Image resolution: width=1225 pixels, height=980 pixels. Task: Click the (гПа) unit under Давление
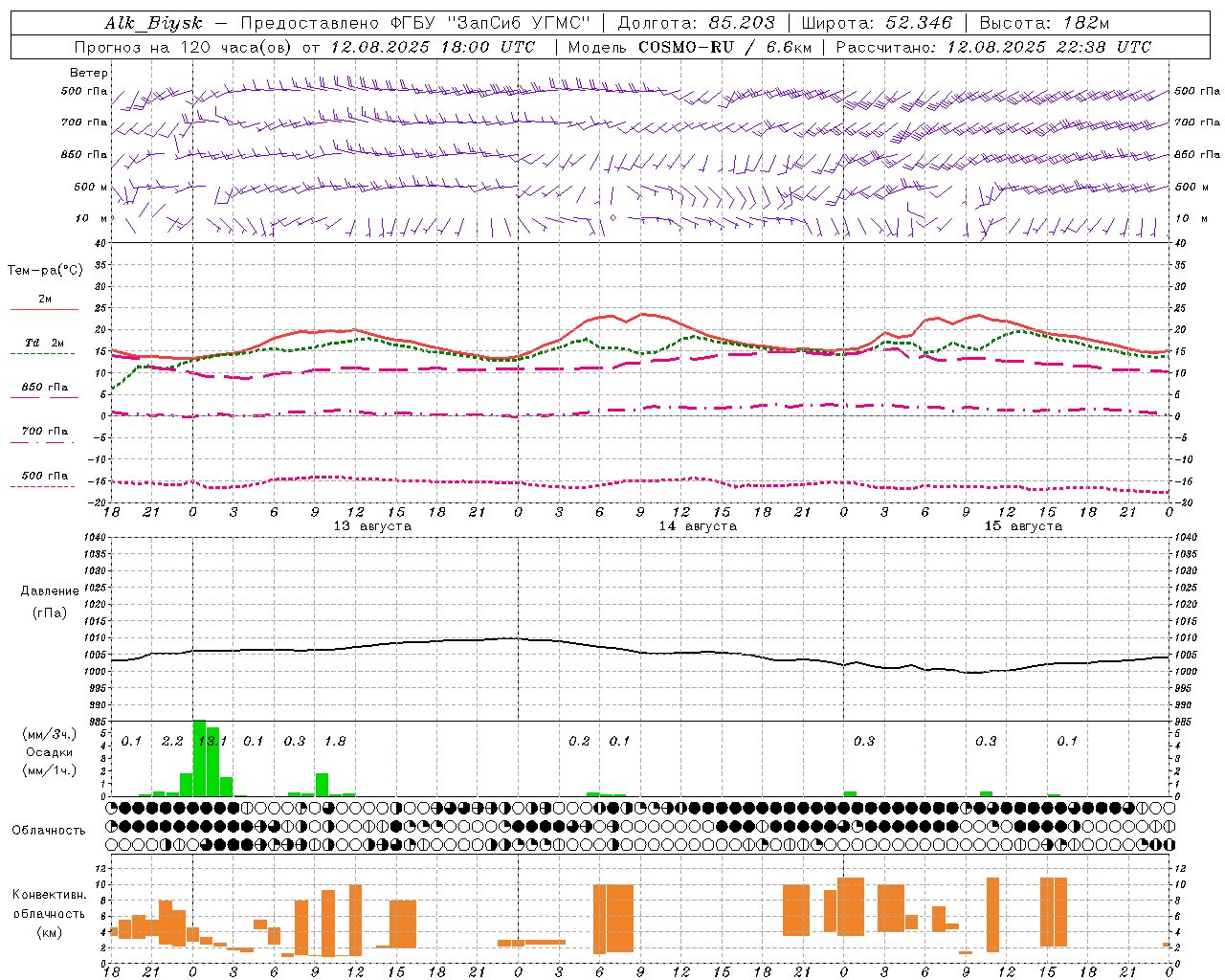coord(50,613)
